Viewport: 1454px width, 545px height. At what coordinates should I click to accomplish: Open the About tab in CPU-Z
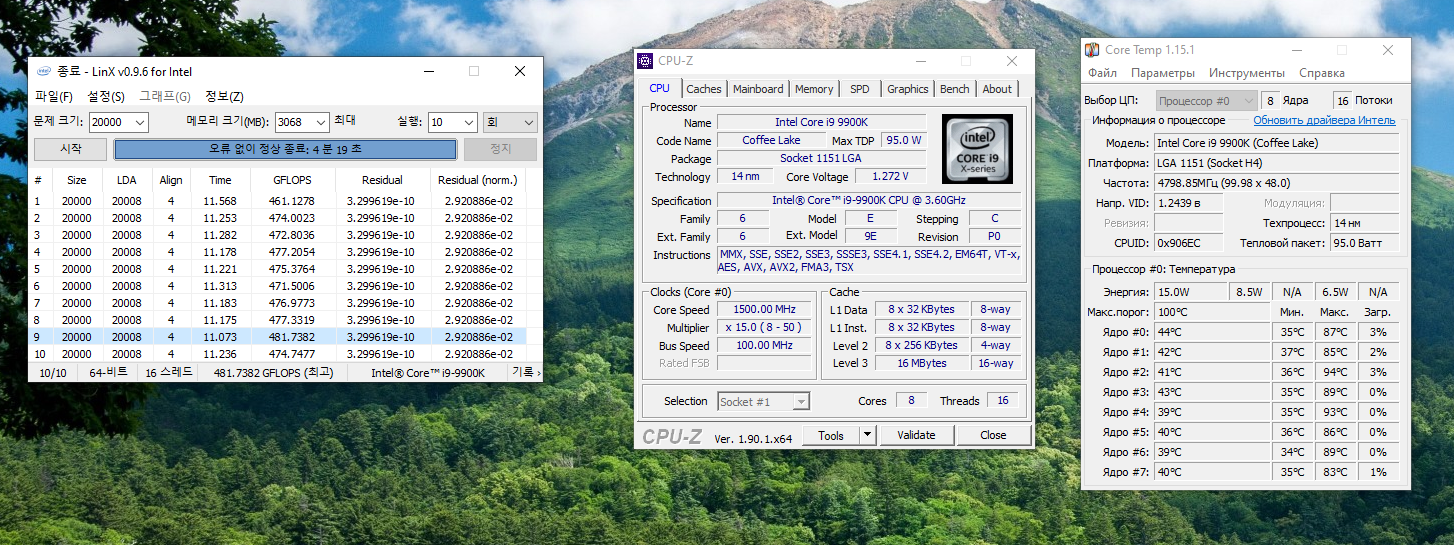997,89
